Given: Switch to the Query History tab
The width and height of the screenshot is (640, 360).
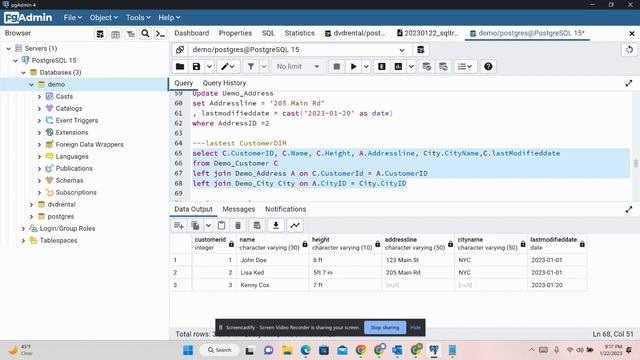Looking at the screenshot, I should point(224,83).
